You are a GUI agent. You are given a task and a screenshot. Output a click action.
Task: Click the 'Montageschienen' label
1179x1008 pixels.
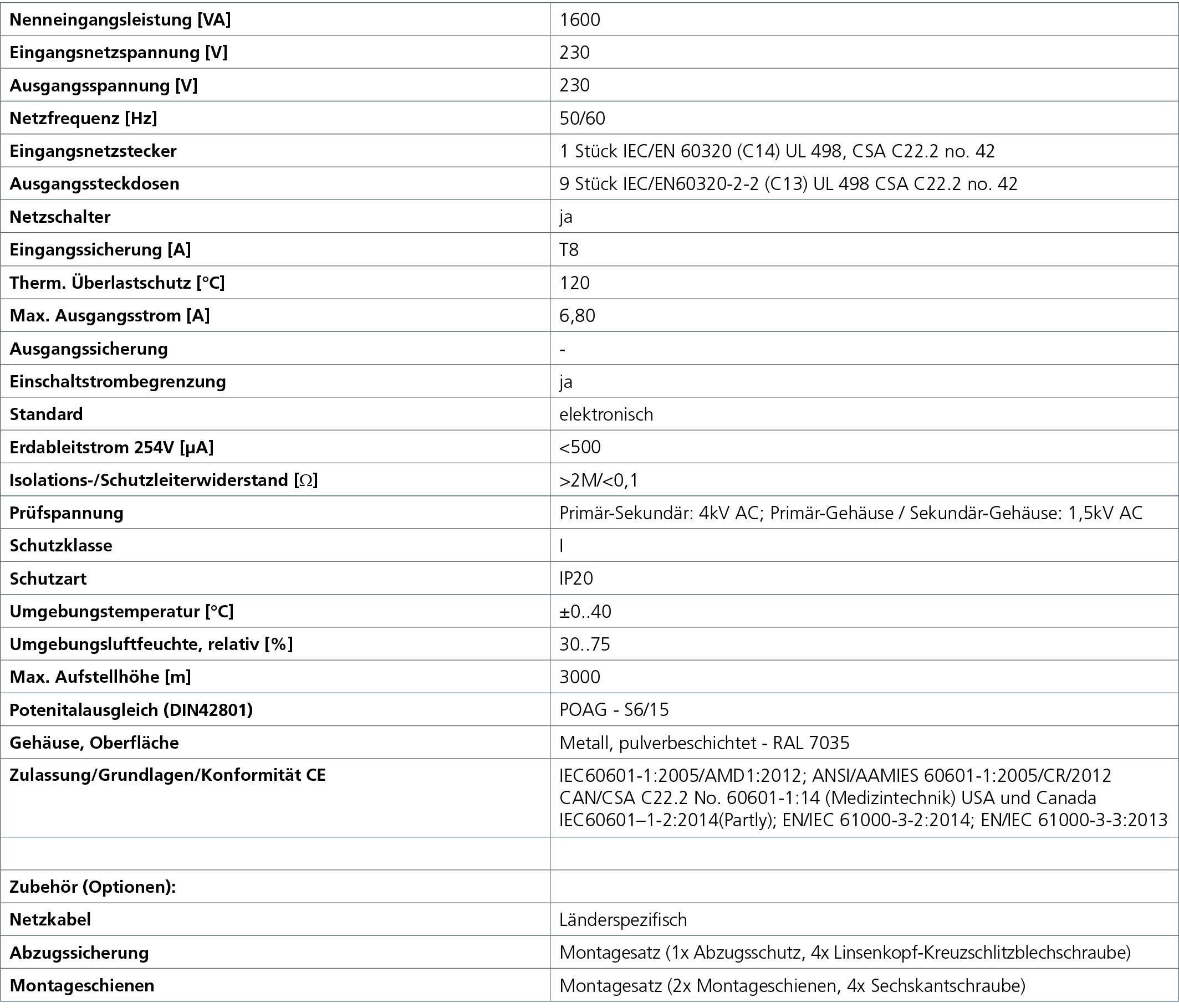tap(82, 986)
